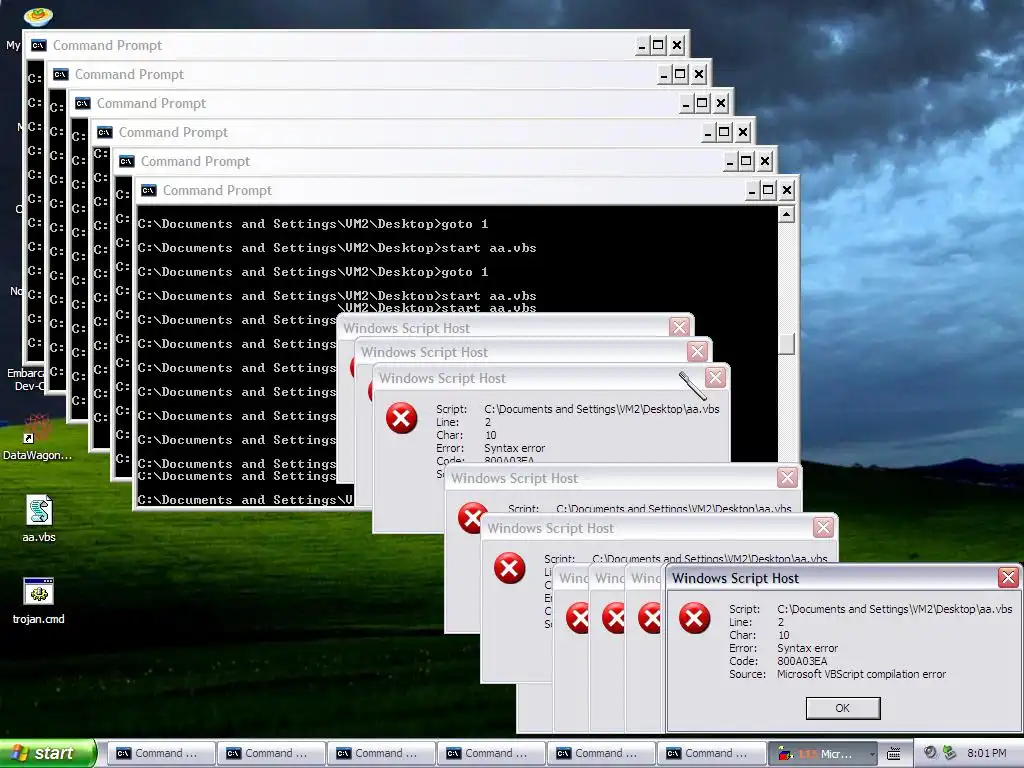1024x768 pixels.
Task: Minimize the frontmost Command Prompt window
Action: coord(752,190)
